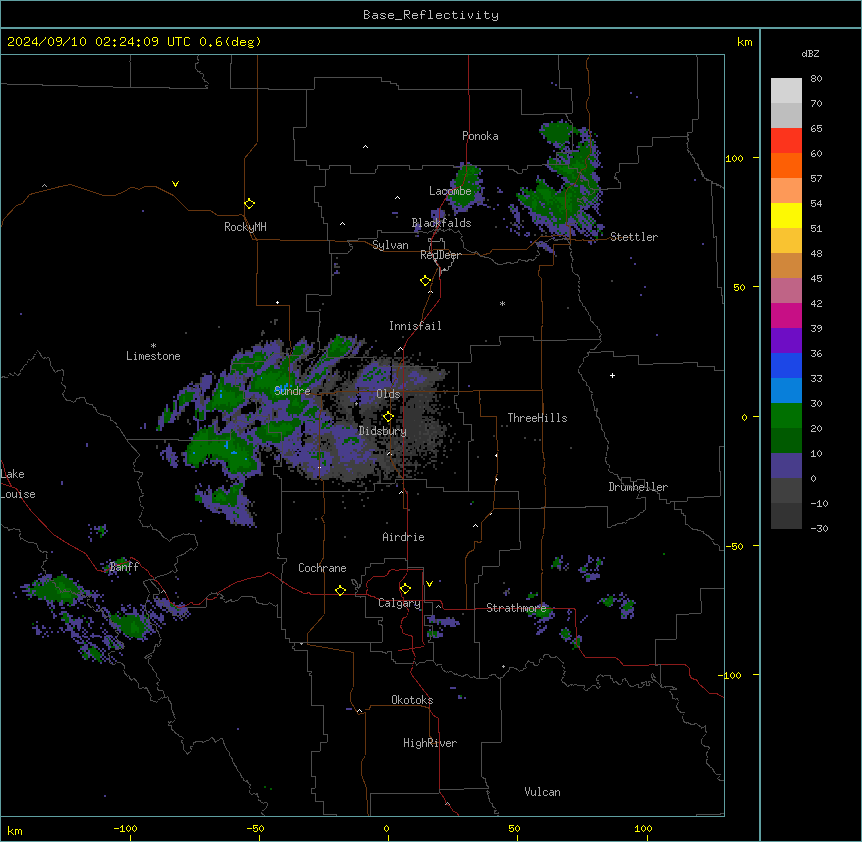Pick the white swatch between 80 and 70

pos(786,90)
